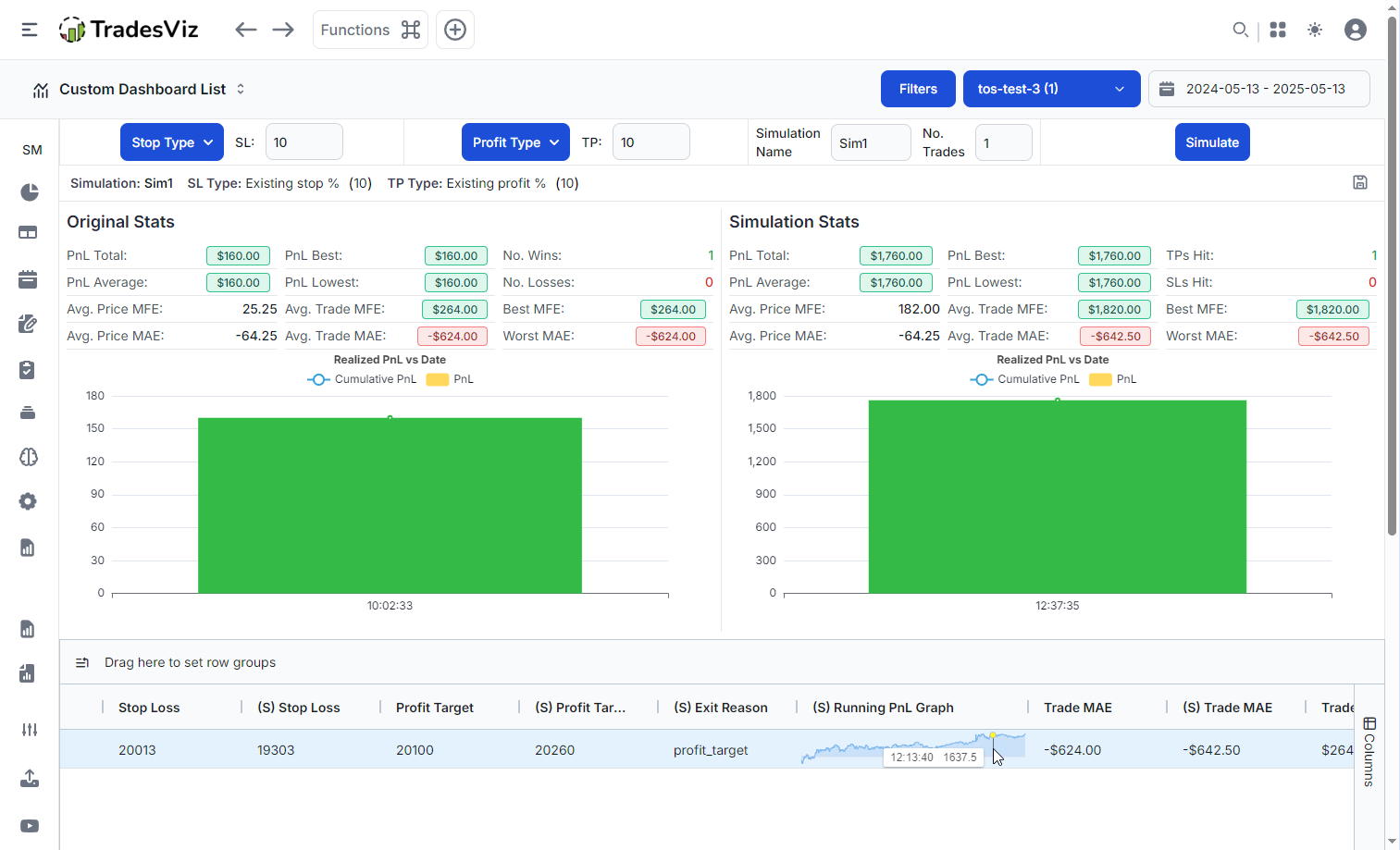The width and height of the screenshot is (1400, 850).
Task: Toggle the Columns side panel in the table
Action: pyautogui.click(x=1369, y=751)
